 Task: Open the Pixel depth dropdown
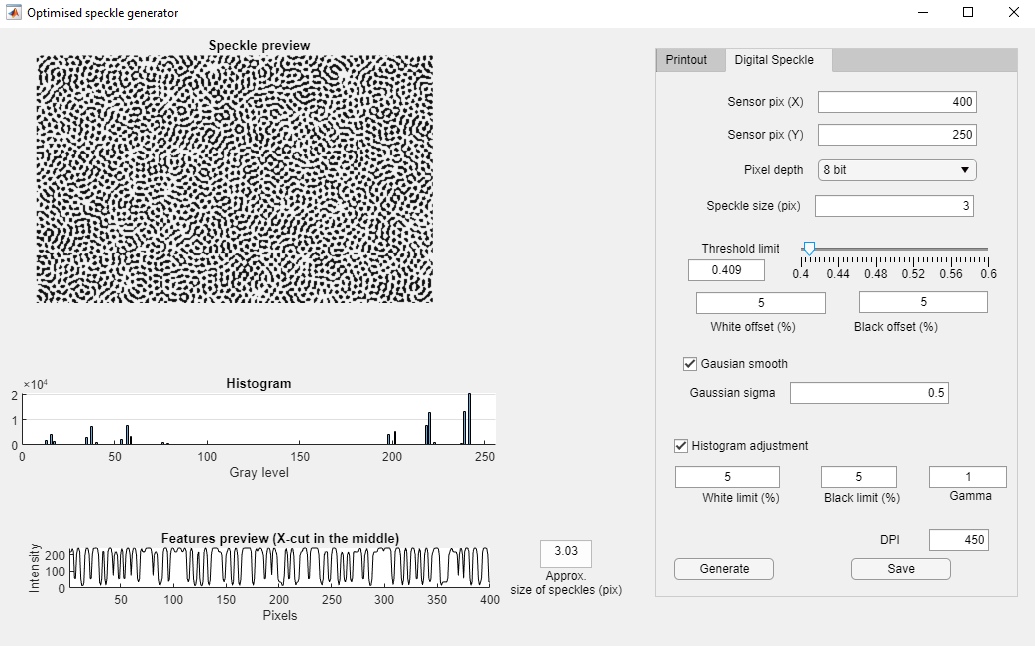897,170
